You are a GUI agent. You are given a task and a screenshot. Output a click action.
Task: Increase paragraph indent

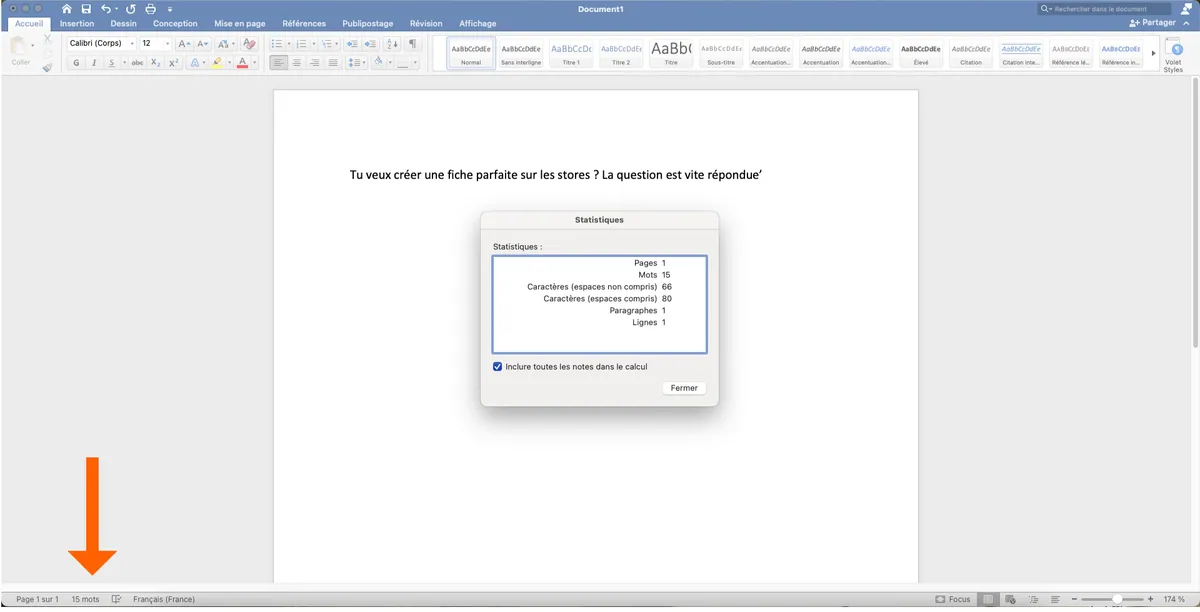tap(370, 44)
